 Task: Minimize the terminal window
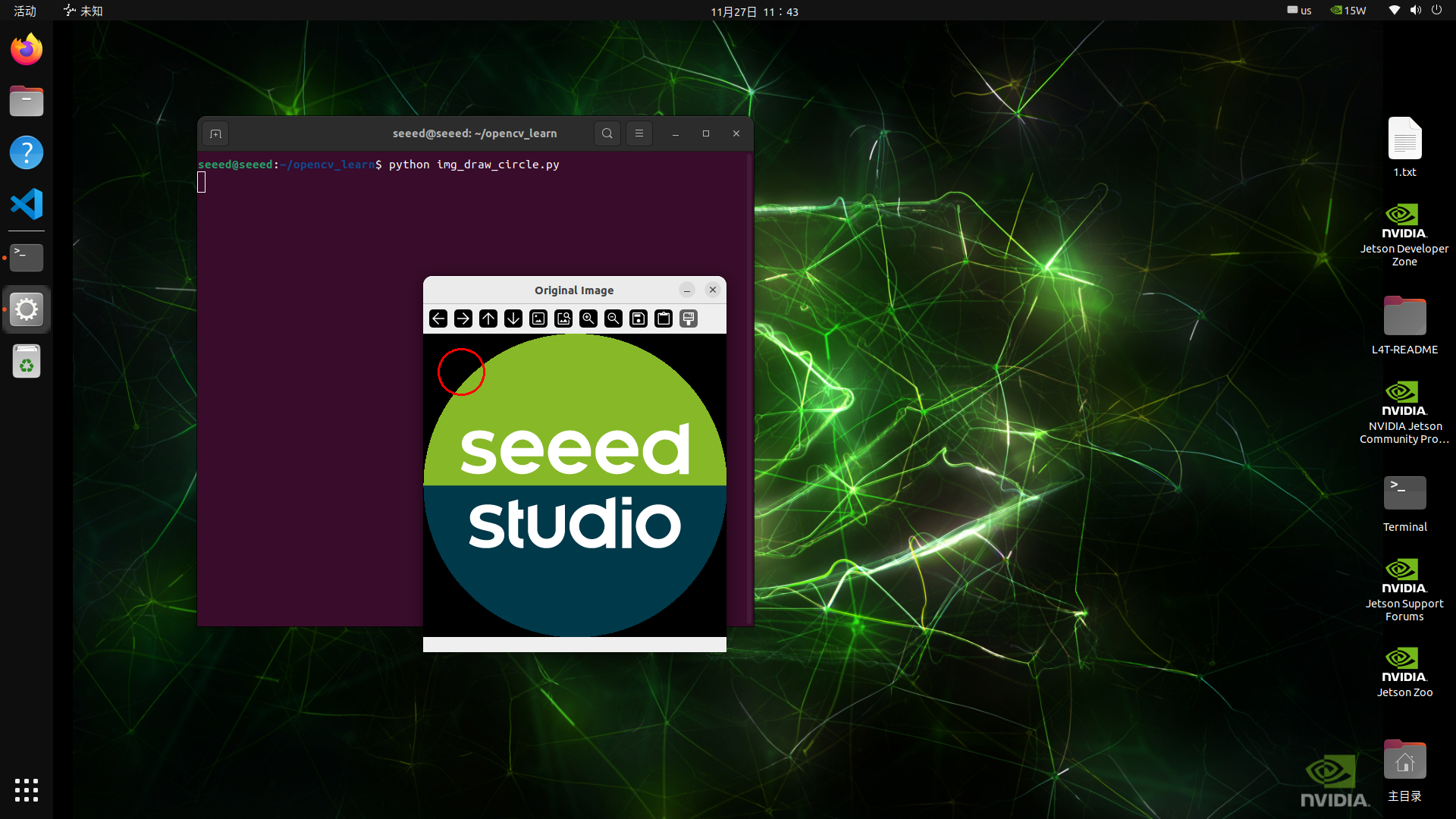point(676,133)
